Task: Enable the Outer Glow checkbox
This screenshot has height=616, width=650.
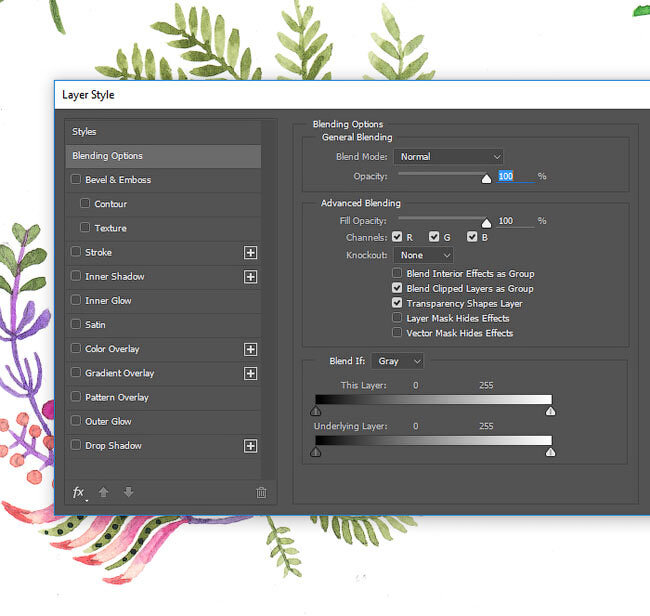Action: 76,421
